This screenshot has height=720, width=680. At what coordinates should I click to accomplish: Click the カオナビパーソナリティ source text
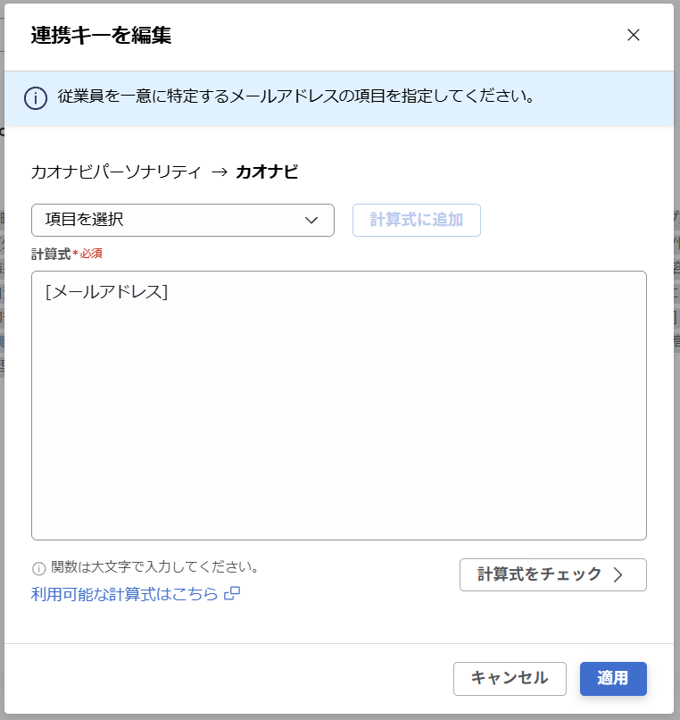click(116, 172)
